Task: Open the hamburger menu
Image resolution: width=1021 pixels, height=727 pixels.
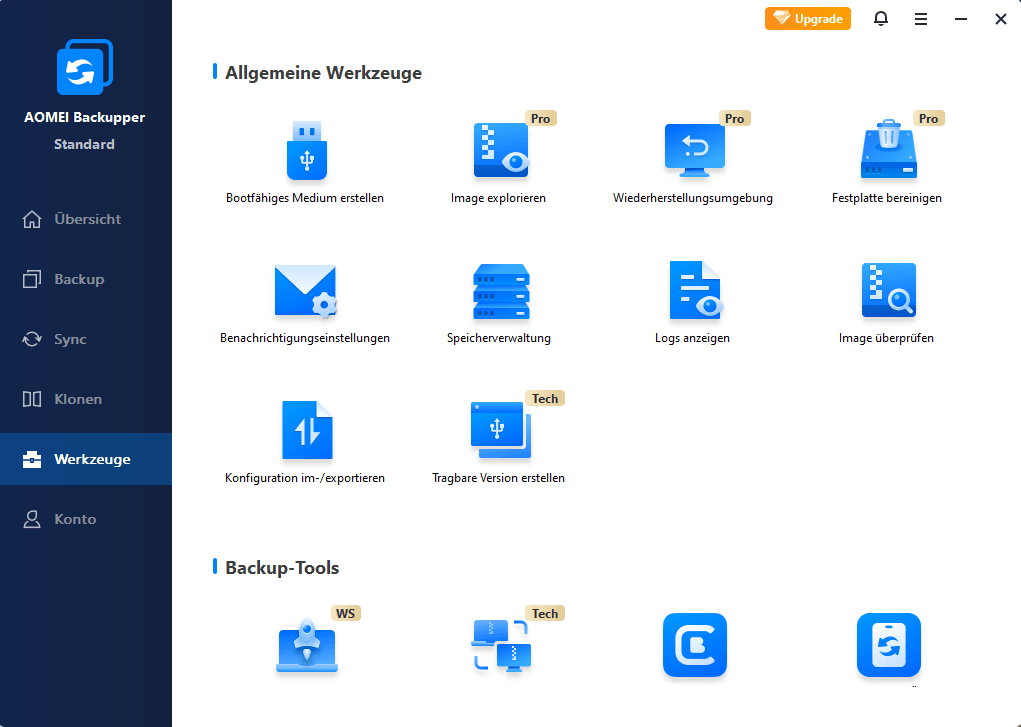Action: click(920, 18)
